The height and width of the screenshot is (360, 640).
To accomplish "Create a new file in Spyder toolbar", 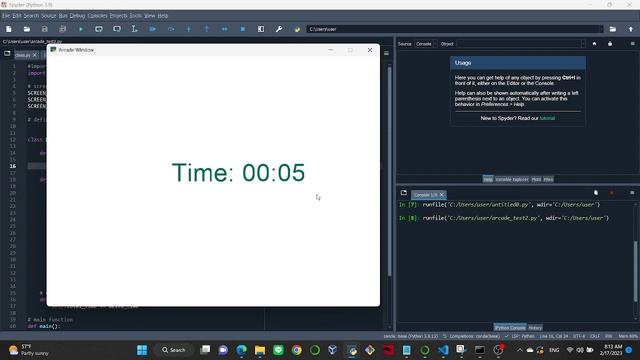I will click(9, 29).
